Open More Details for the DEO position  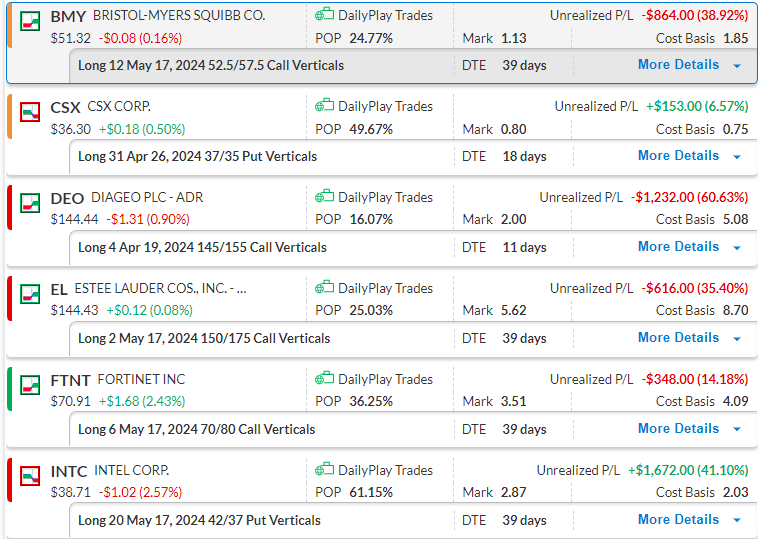(x=678, y=247)
